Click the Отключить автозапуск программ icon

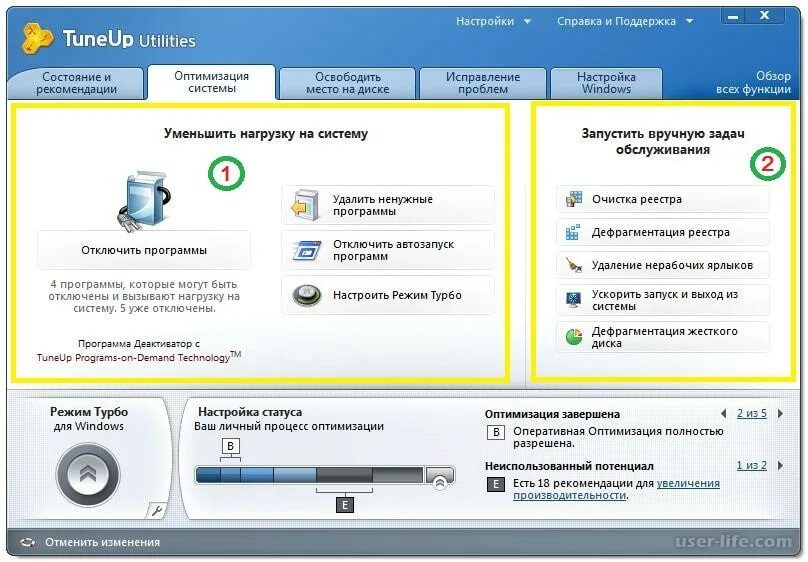[308, 250]
